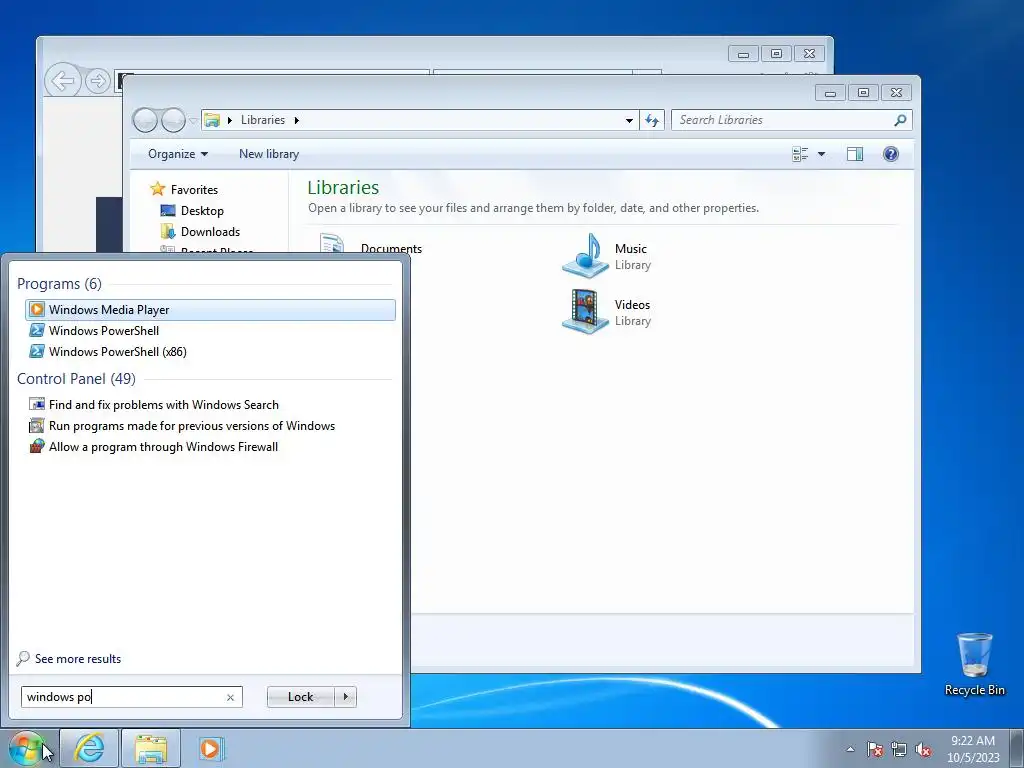The width and height of the screenshot is (1024, 768).
Task: Open Run programs made for previous versions
Action: [x=192, y=426]
